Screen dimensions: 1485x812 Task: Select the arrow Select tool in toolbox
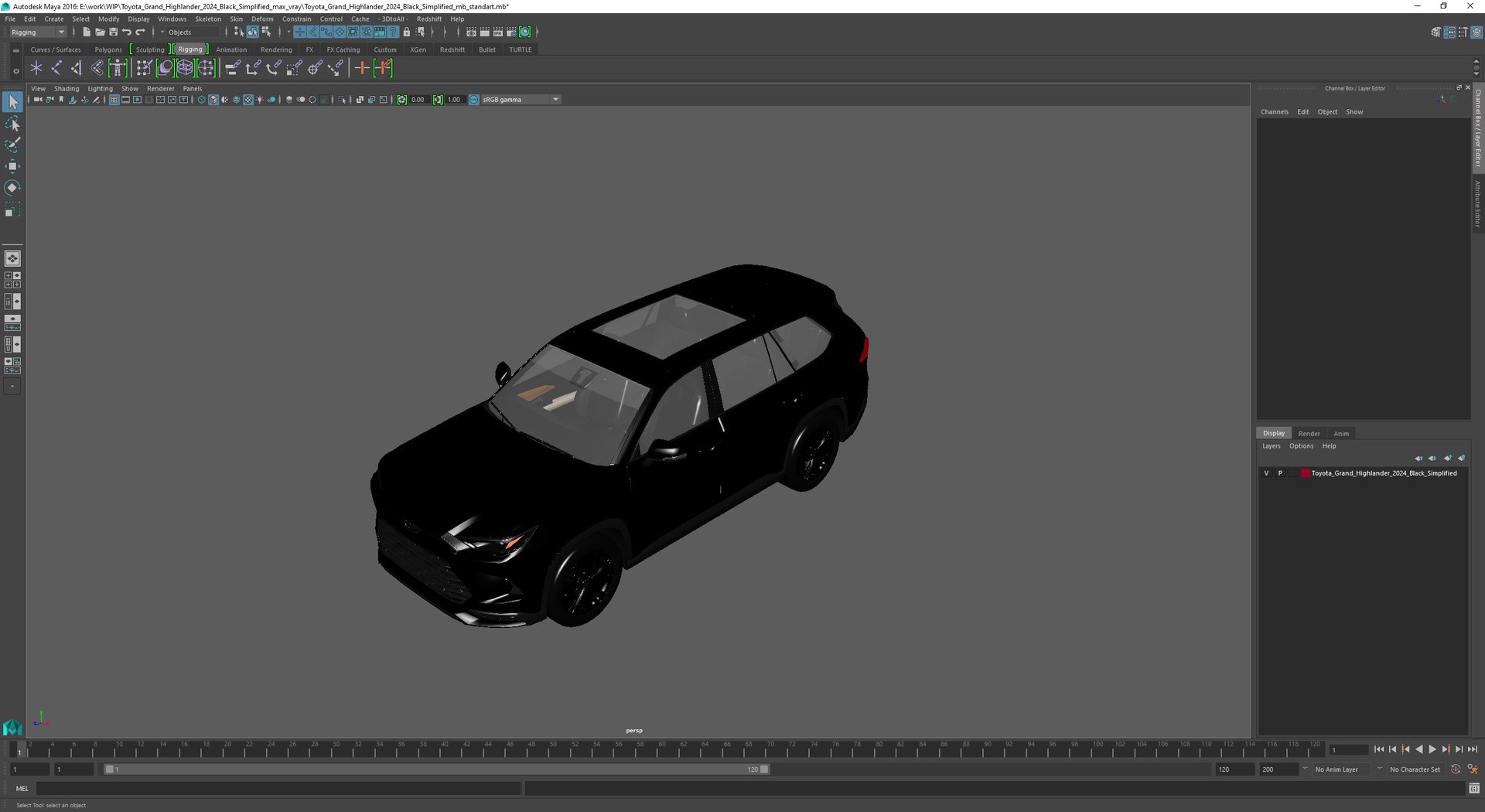click(x=12, y=102)
